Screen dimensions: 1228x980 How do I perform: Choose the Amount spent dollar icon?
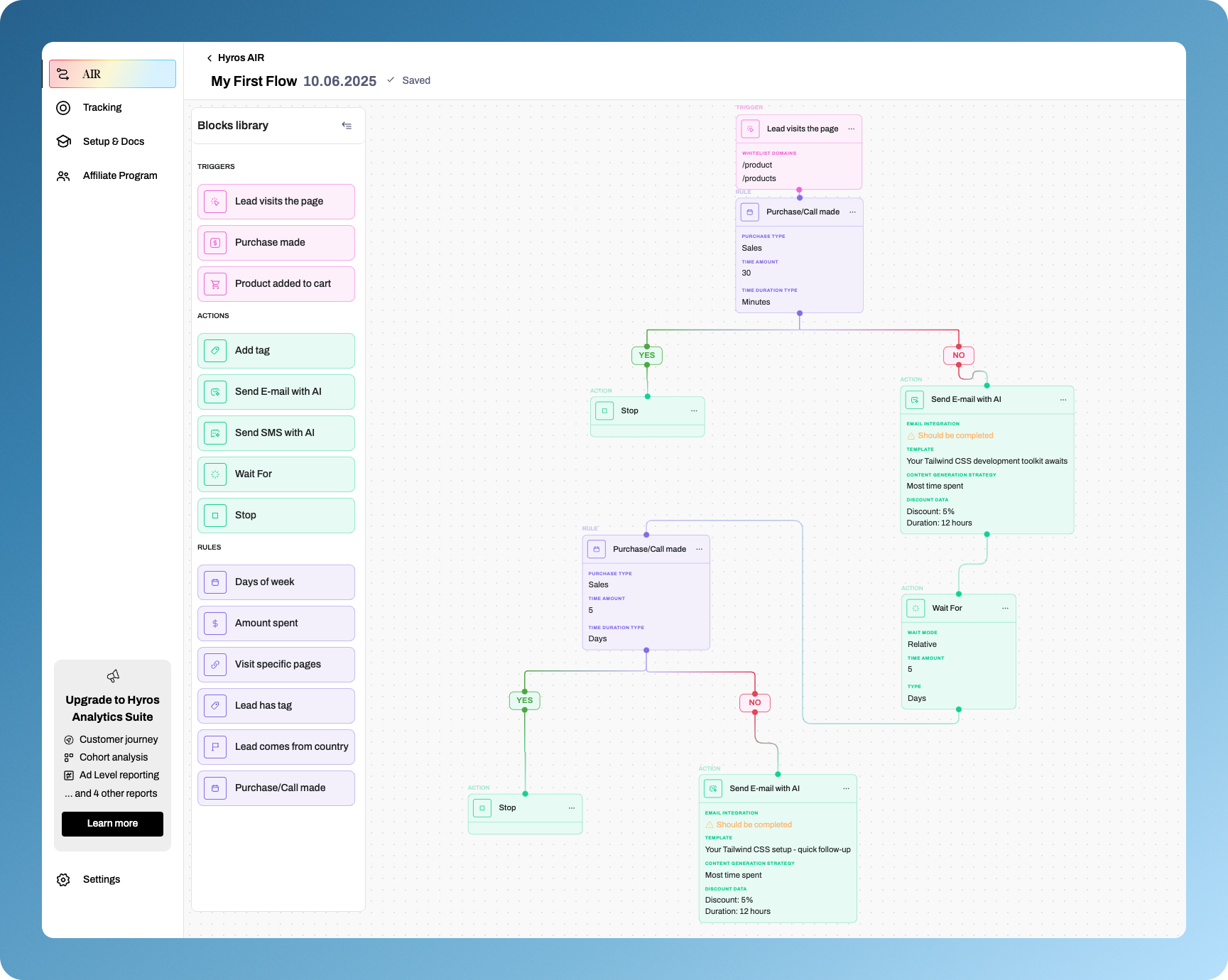215,624
